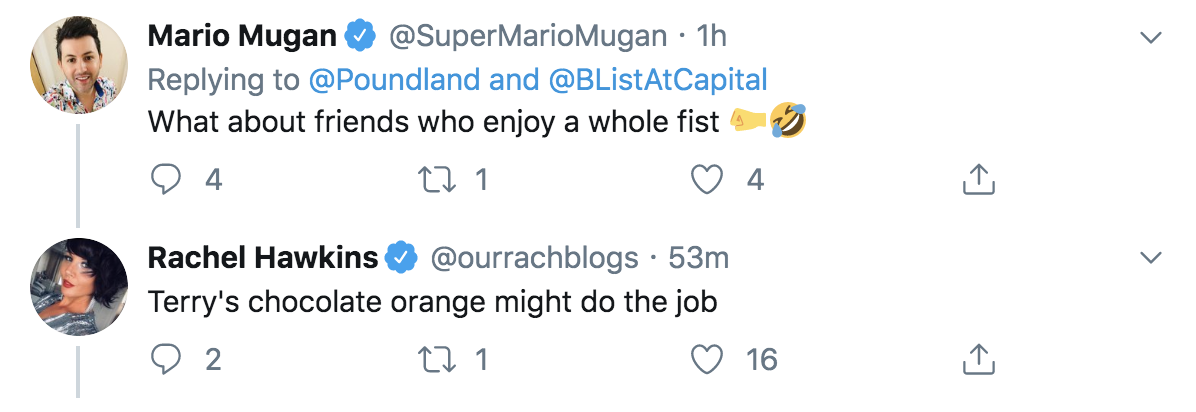The height and width of the screenshot is (412, 1196).
Task: Like Rachel Hawkins' chocolate orange tweet
Action: pos(707,358)
